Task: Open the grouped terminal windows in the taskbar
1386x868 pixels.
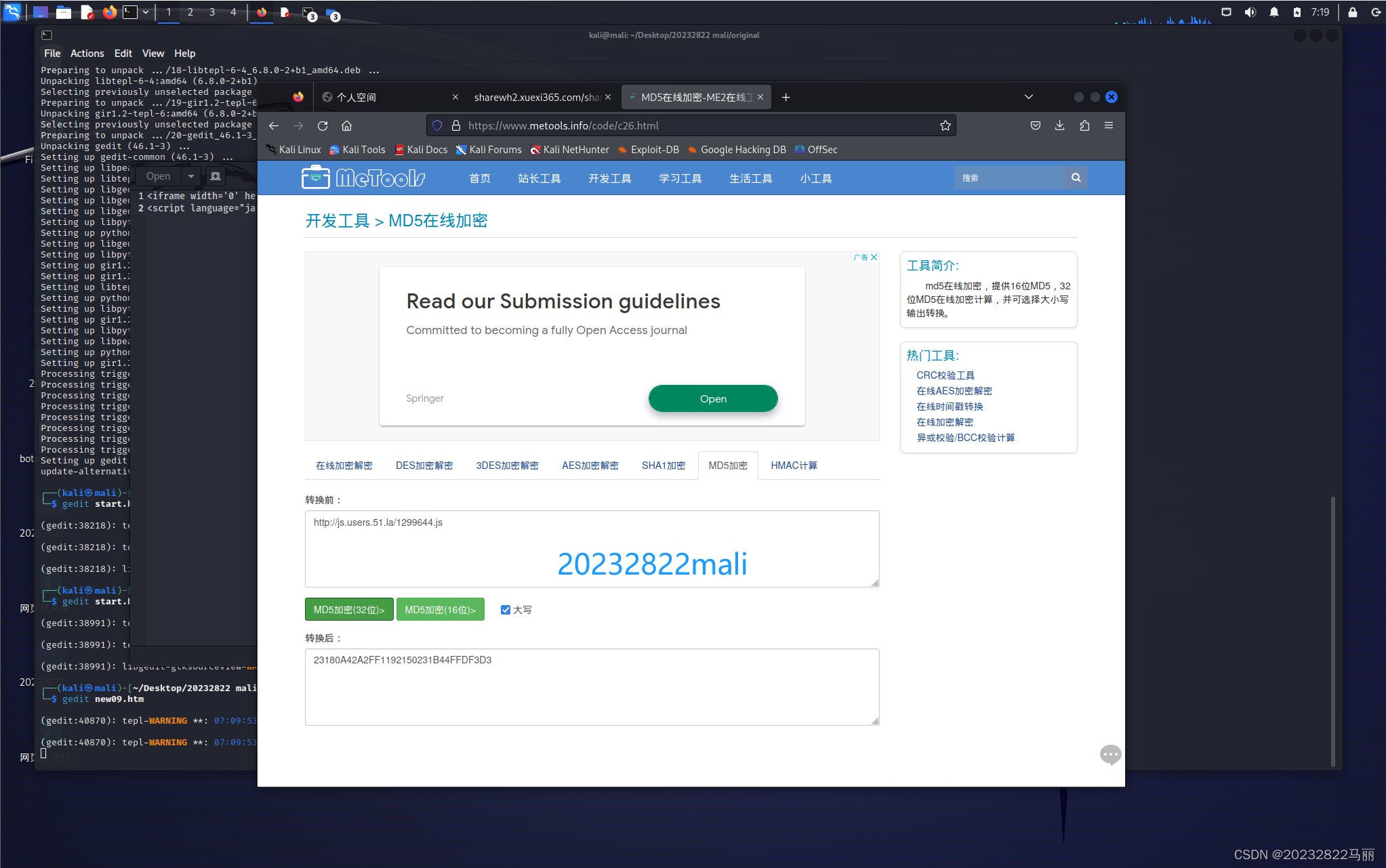Action: (308, 13)
